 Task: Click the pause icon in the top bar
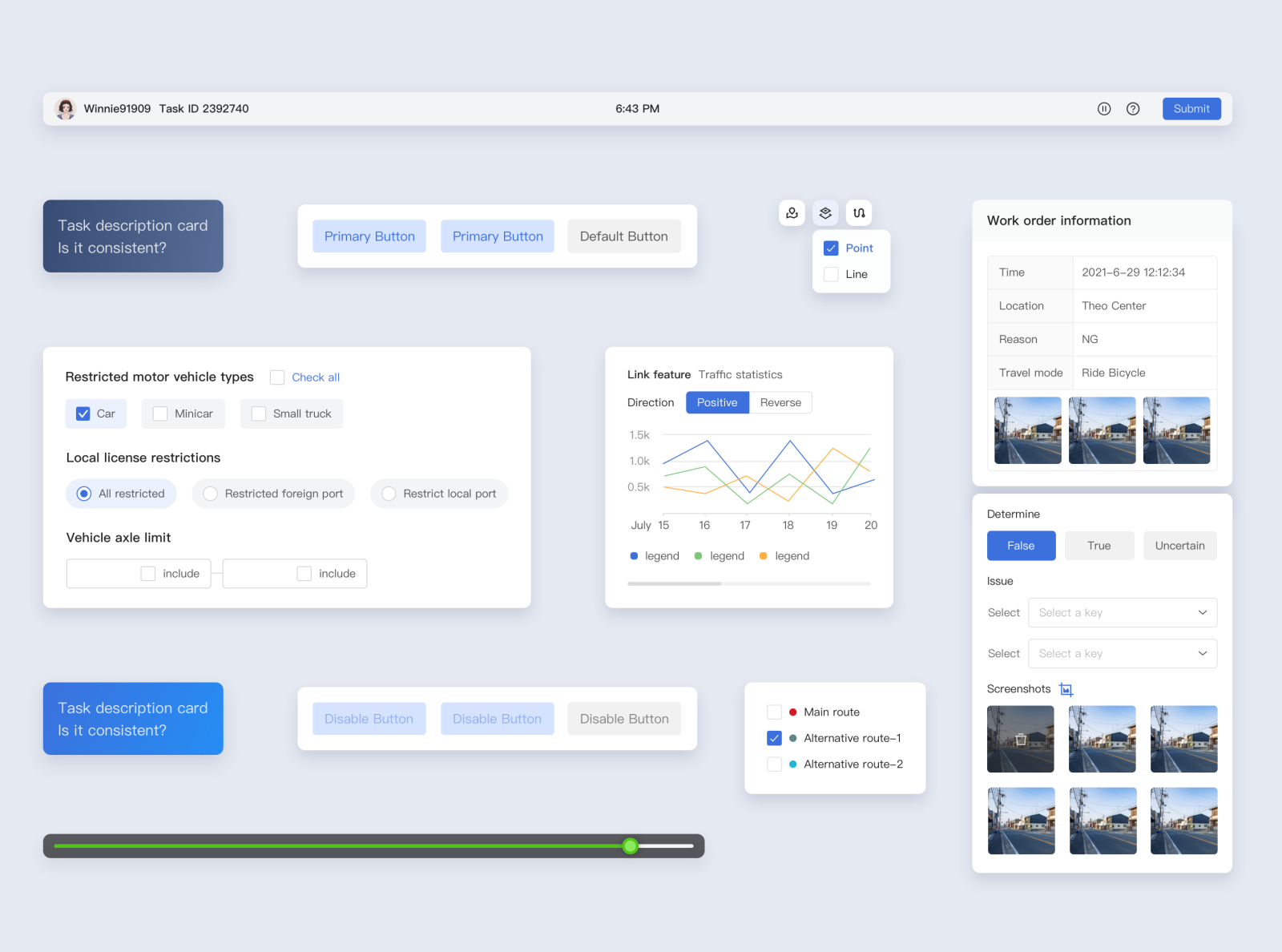click(x=1104, y=108)
